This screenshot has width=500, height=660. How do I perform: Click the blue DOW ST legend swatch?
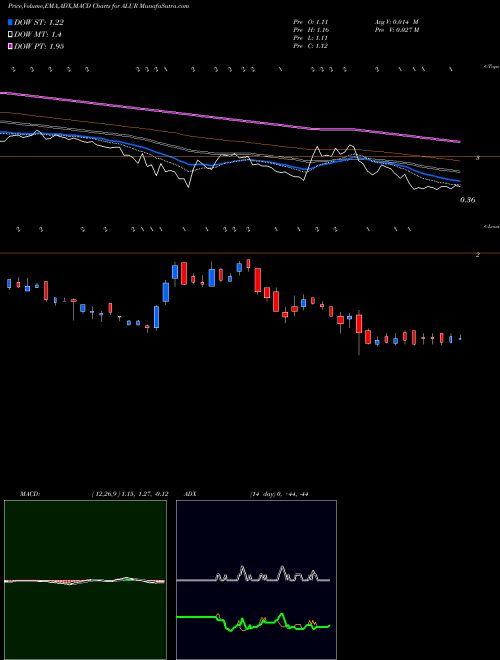point(10,22)
